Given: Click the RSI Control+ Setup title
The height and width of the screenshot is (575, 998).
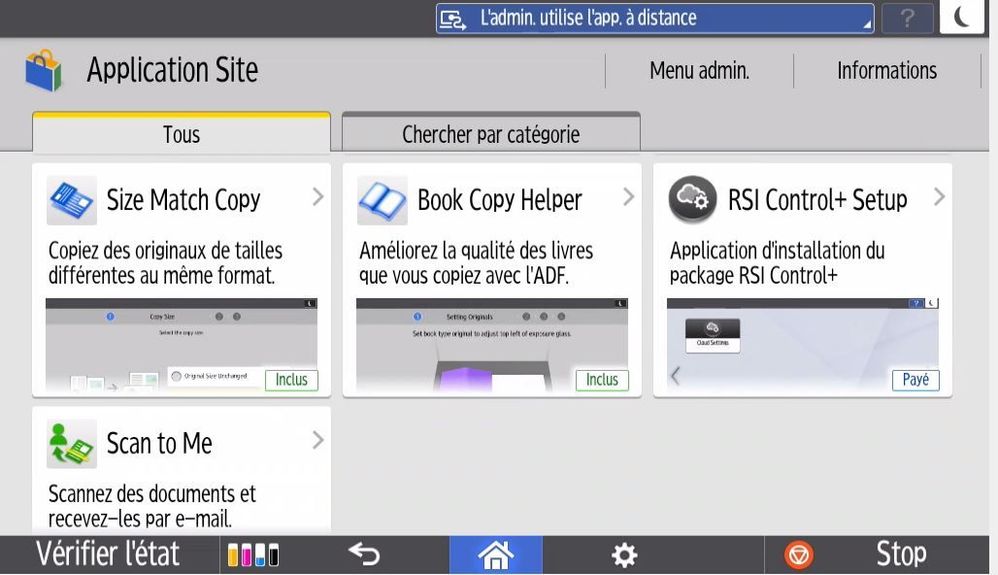Looking at the screenshot, I should (x=818, y=200).
